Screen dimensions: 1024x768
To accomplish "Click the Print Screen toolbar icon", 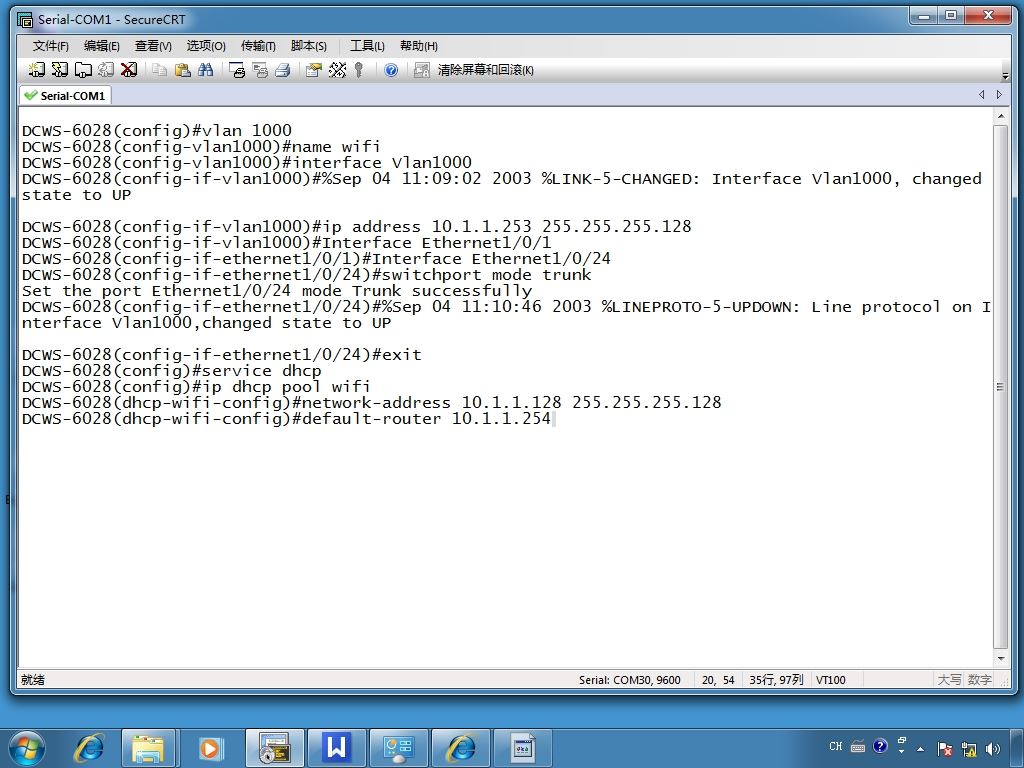I will tap(237, 70).
